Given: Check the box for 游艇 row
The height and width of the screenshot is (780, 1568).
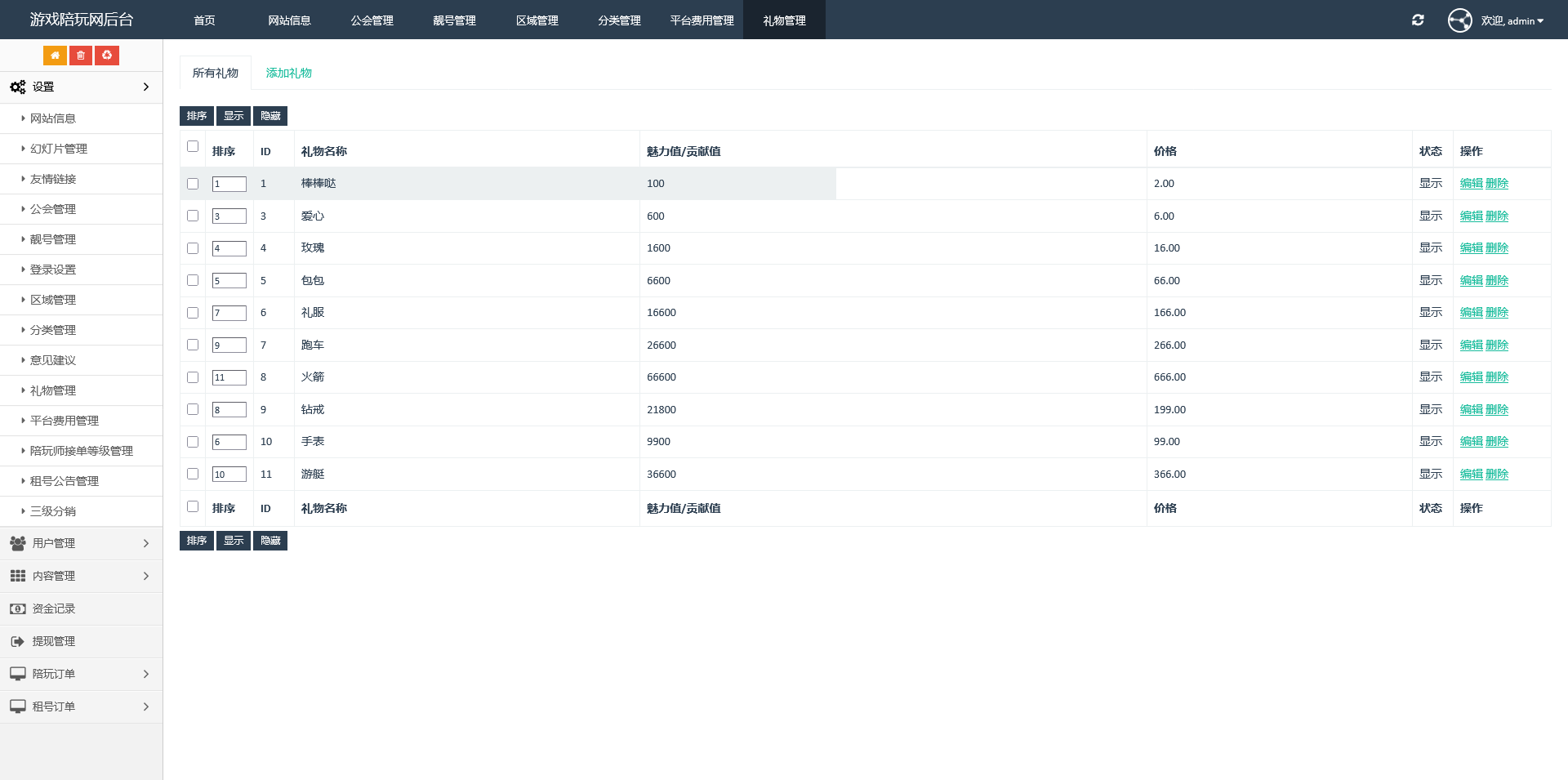Looking at the screenshot, I should tap(193, 474).
